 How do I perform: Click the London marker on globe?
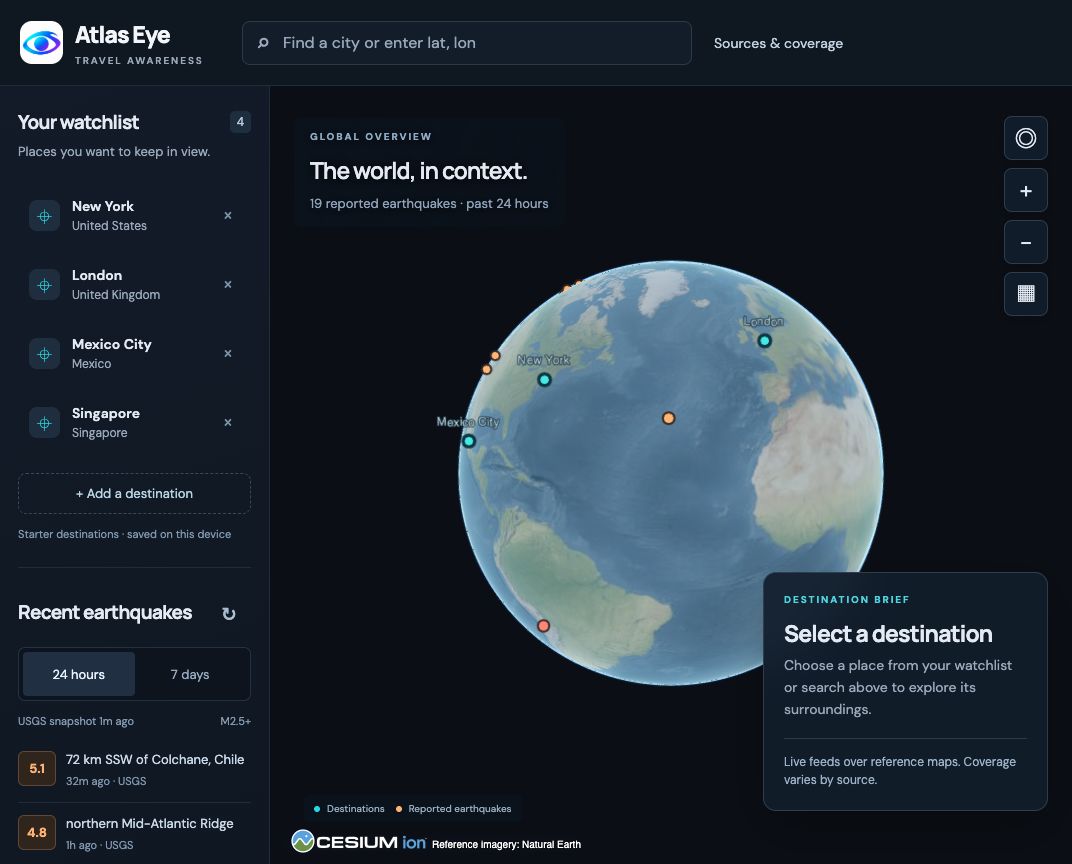coord(764,340)
